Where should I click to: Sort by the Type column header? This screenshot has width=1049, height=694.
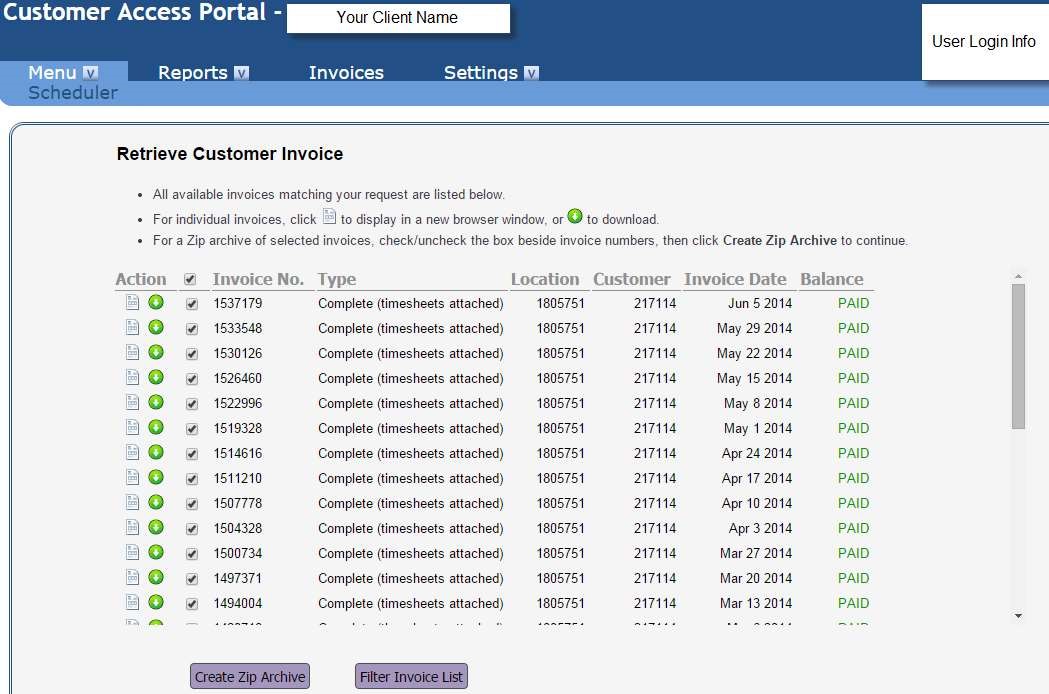point(337,279)
